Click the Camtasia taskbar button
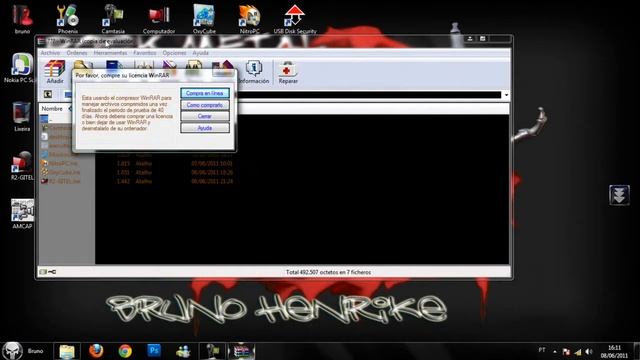Screen dimensions: 640x360 [213, 351]
